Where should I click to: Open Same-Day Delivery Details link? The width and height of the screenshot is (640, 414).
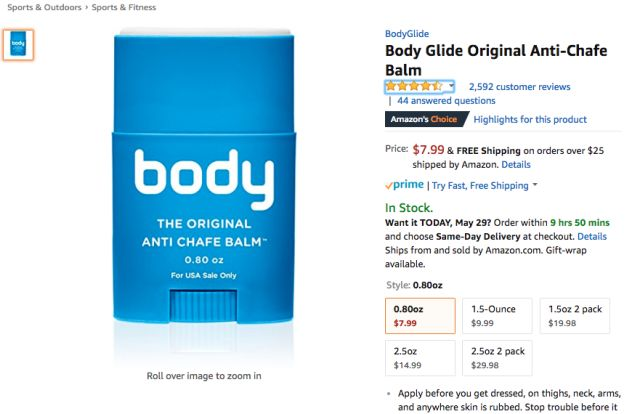[x=592, y=236]
